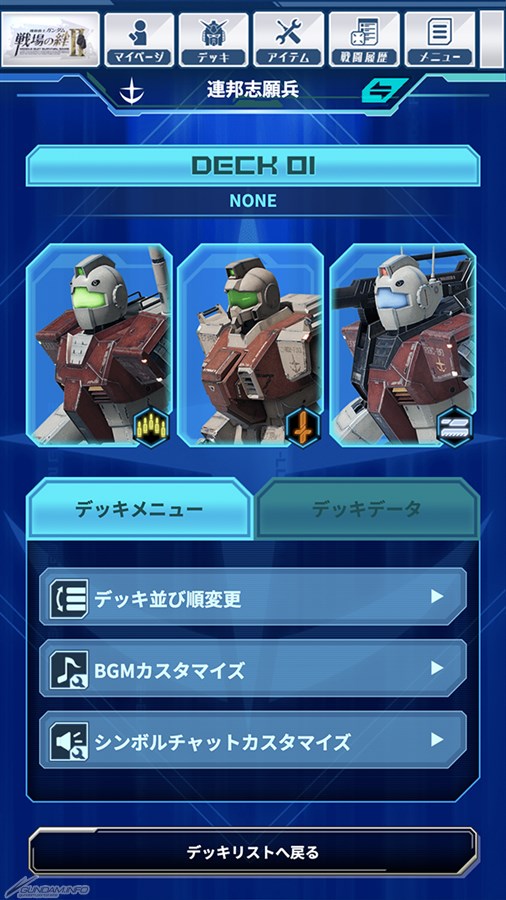Open アイテム wrench icon in top bar
The height and width of the screenshot is (900, 506).
(289, 40)
